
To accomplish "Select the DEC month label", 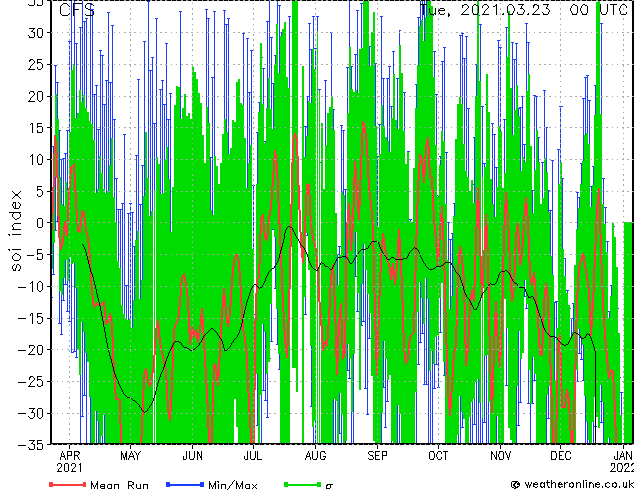I will coord(561,456).
